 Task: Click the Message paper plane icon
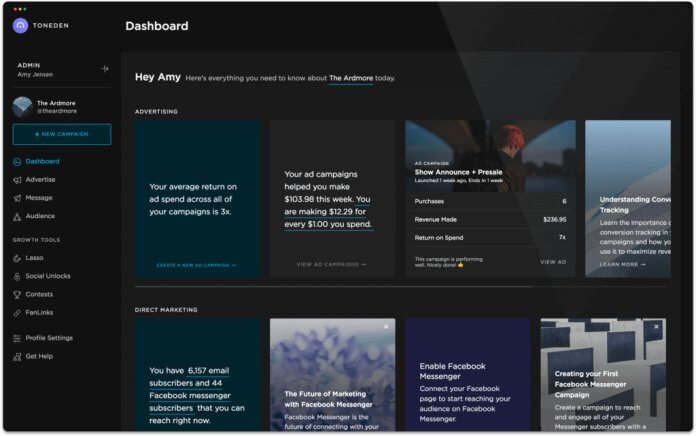point(17,198)
